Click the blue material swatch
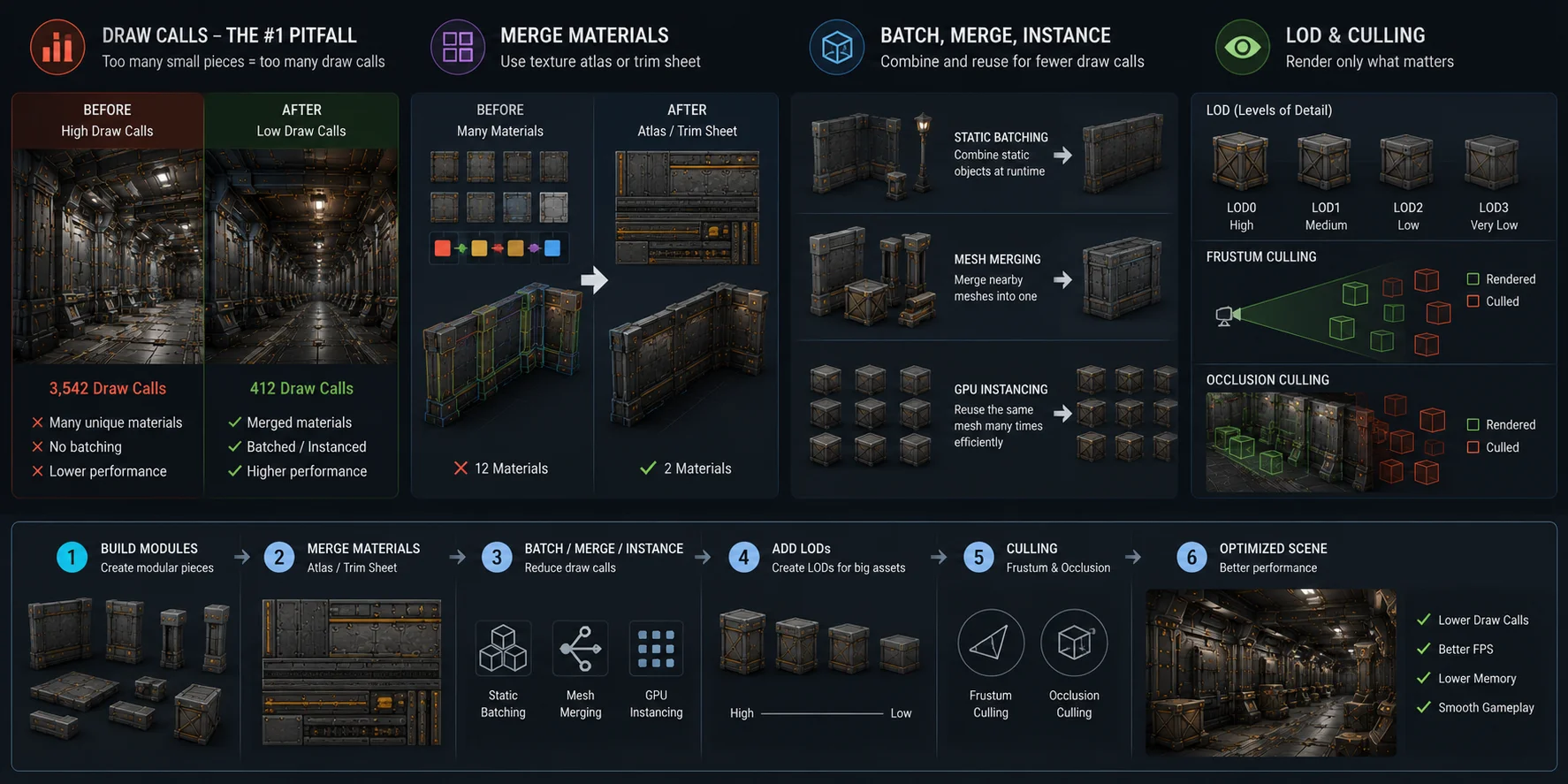Screen dimensions: 1568x784 [x=552, y=248]
